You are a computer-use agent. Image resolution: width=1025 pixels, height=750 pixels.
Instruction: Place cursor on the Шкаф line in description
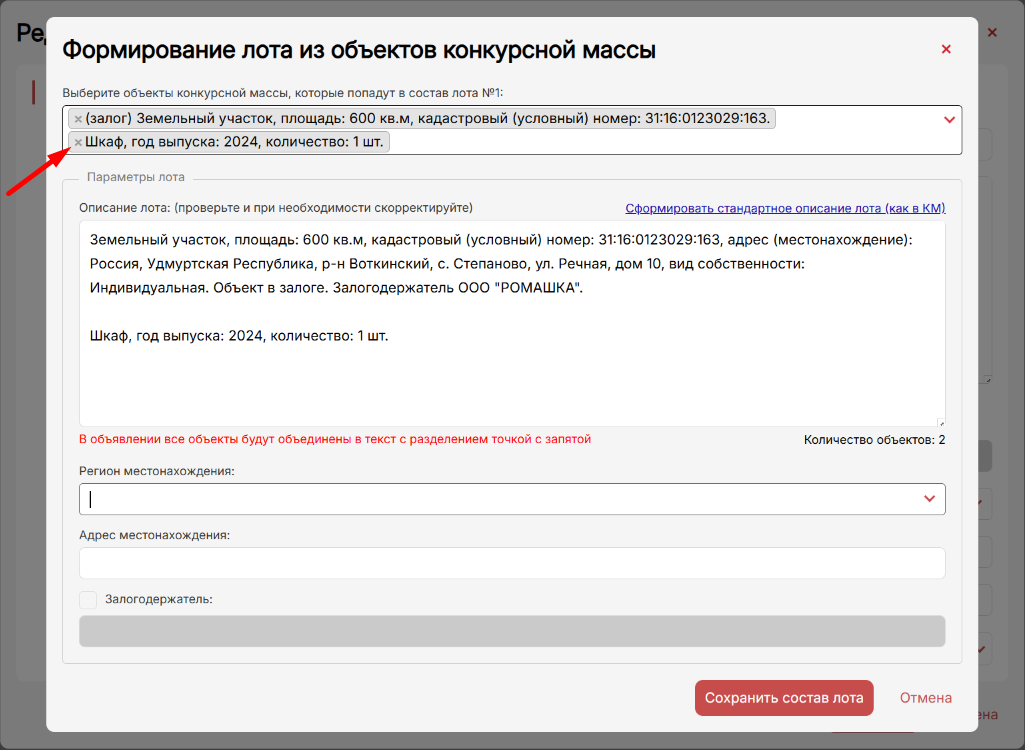pyautogui.click(x=238, y=336)
